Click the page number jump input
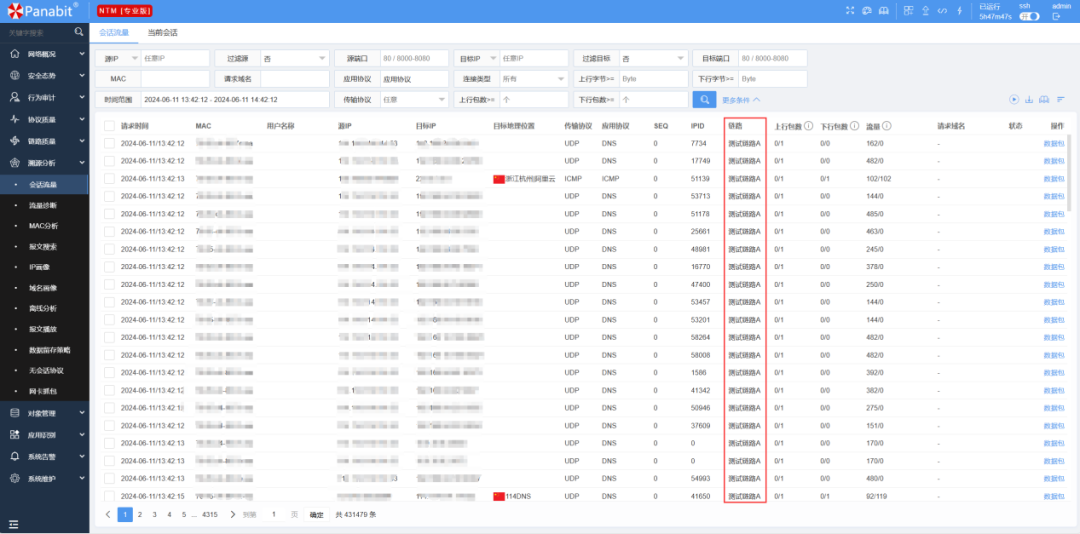1080x534 pixels. coord(274,514)
